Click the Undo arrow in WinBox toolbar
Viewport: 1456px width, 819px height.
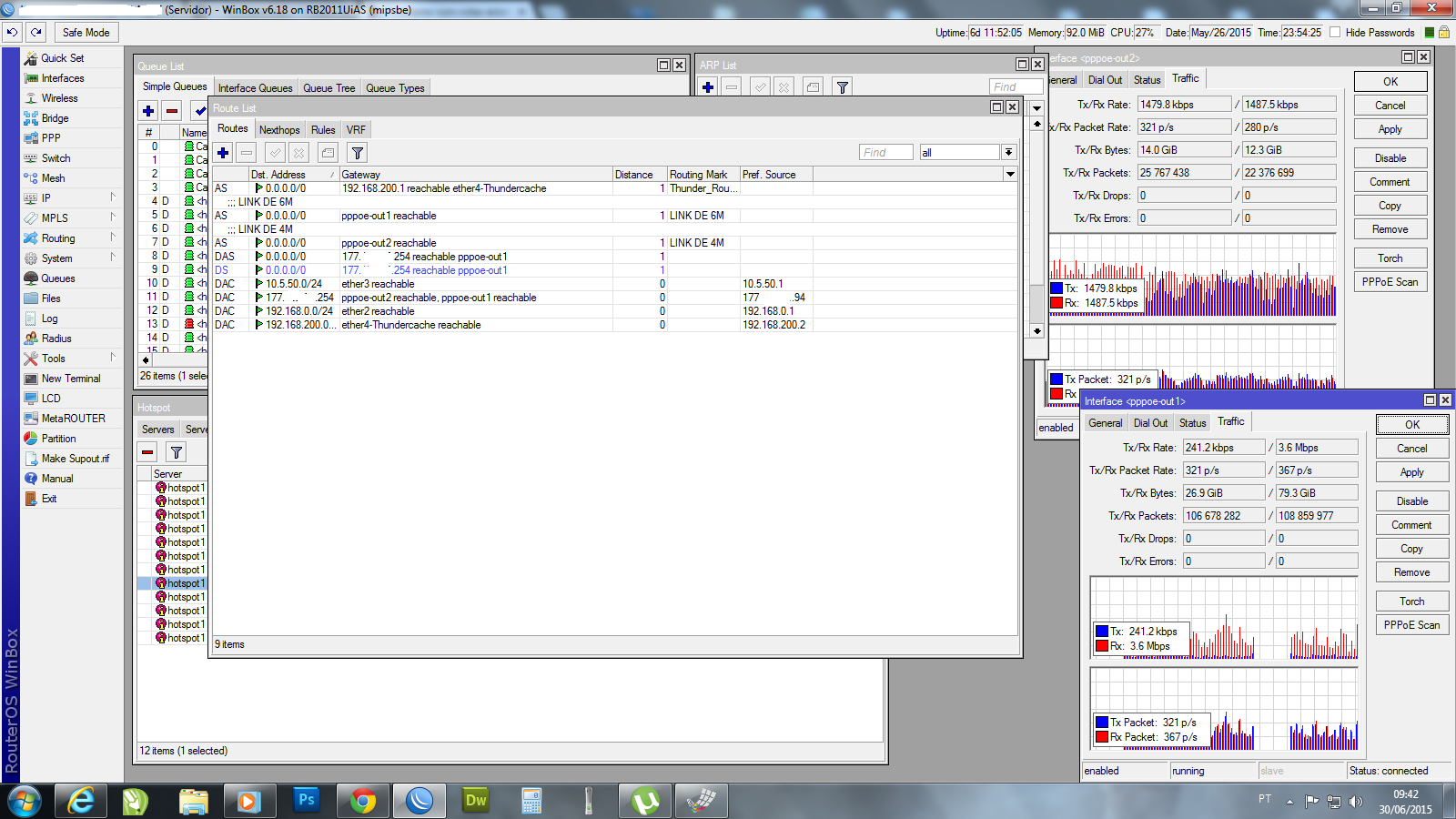12,32
